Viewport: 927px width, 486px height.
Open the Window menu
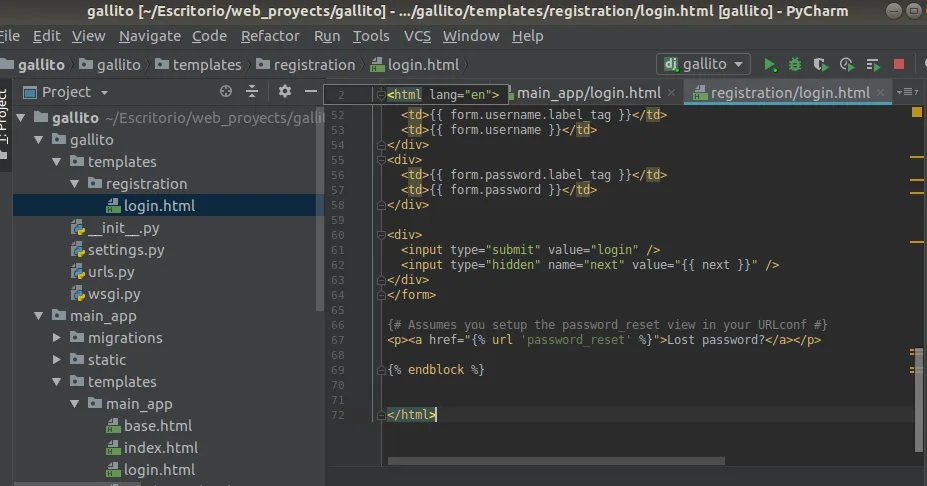471,36
